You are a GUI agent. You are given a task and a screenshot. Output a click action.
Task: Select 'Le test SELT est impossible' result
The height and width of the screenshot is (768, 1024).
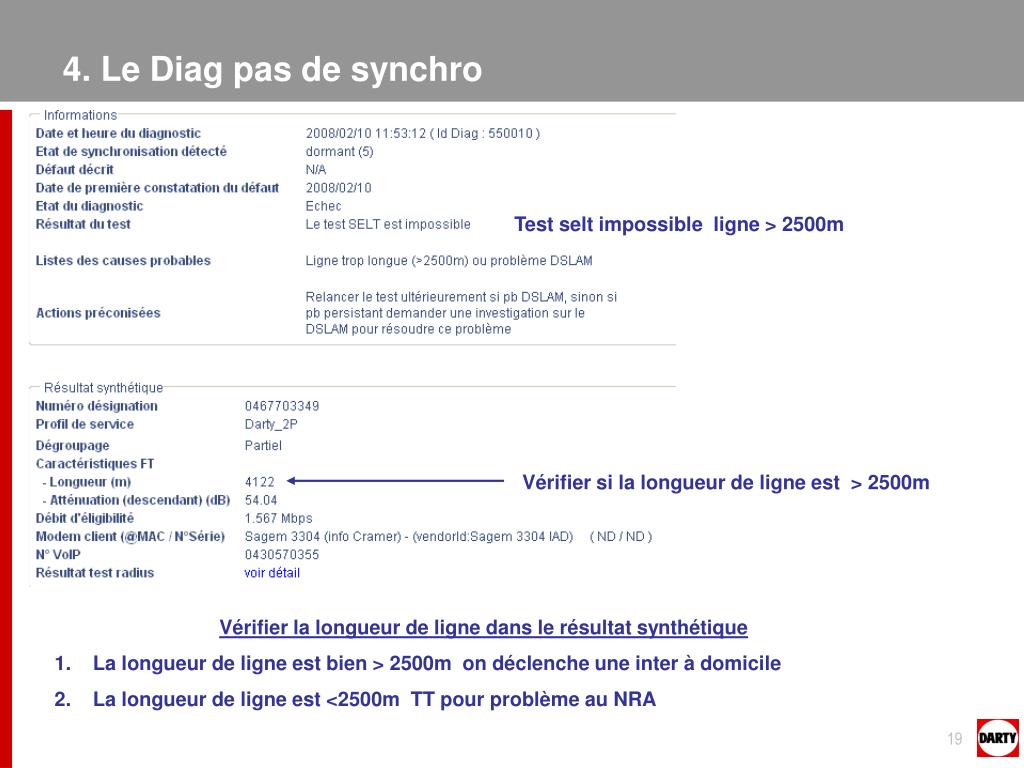388,225
